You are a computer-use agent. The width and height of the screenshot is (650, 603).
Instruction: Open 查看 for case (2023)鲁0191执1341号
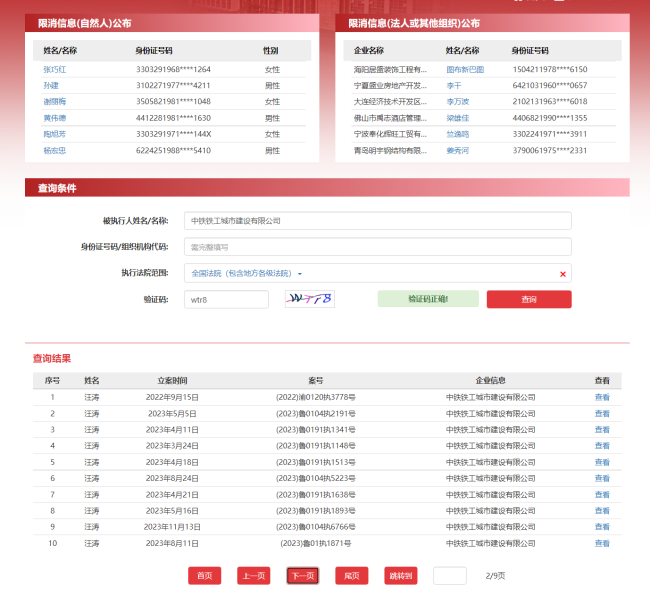602,429
